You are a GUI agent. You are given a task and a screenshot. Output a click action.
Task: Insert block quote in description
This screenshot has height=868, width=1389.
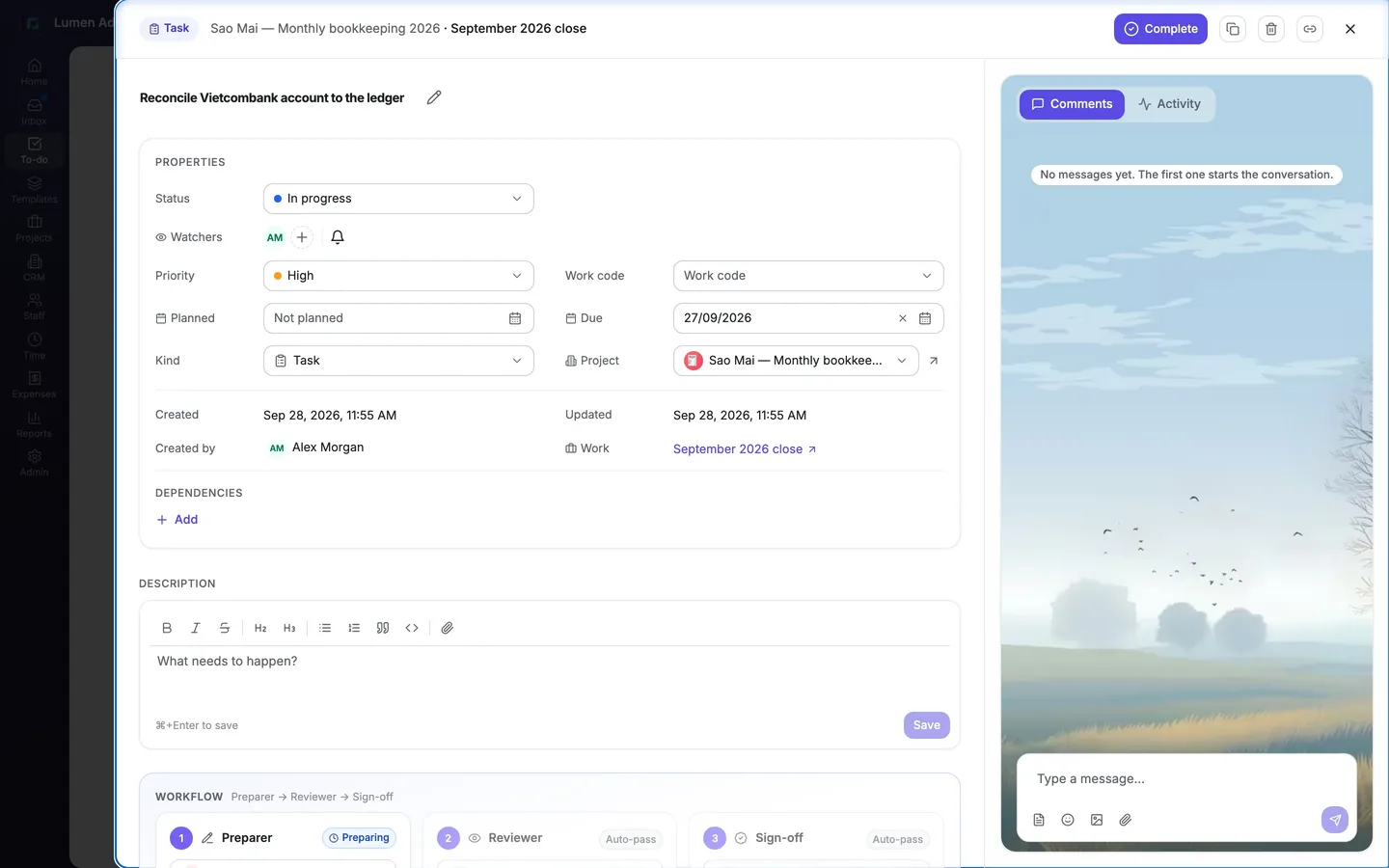pyautogui.click(x=383, y=628)
